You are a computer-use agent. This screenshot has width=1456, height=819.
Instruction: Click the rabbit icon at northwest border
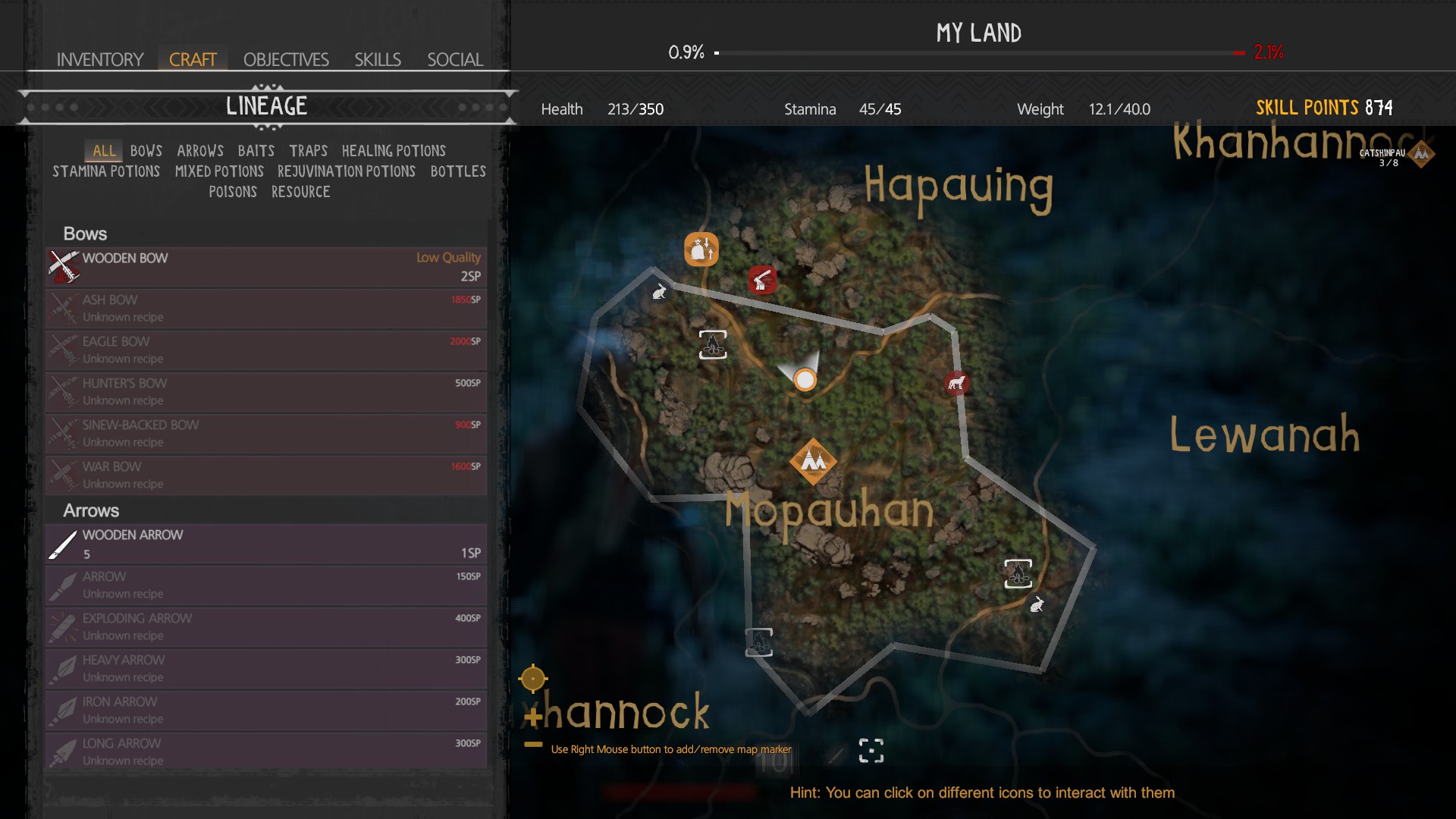click(x=660, y=291)
